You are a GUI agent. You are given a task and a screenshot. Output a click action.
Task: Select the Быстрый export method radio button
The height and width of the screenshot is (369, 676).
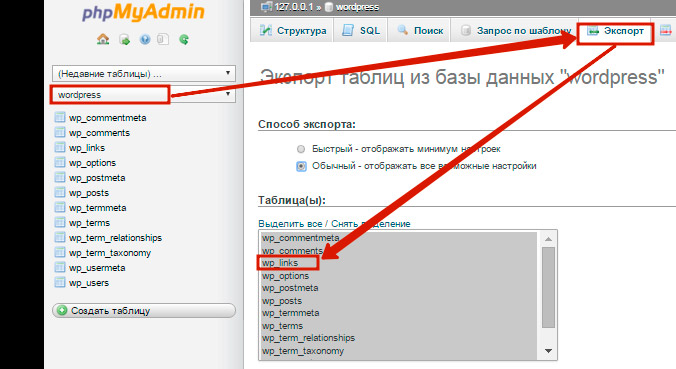pos(301,149)
